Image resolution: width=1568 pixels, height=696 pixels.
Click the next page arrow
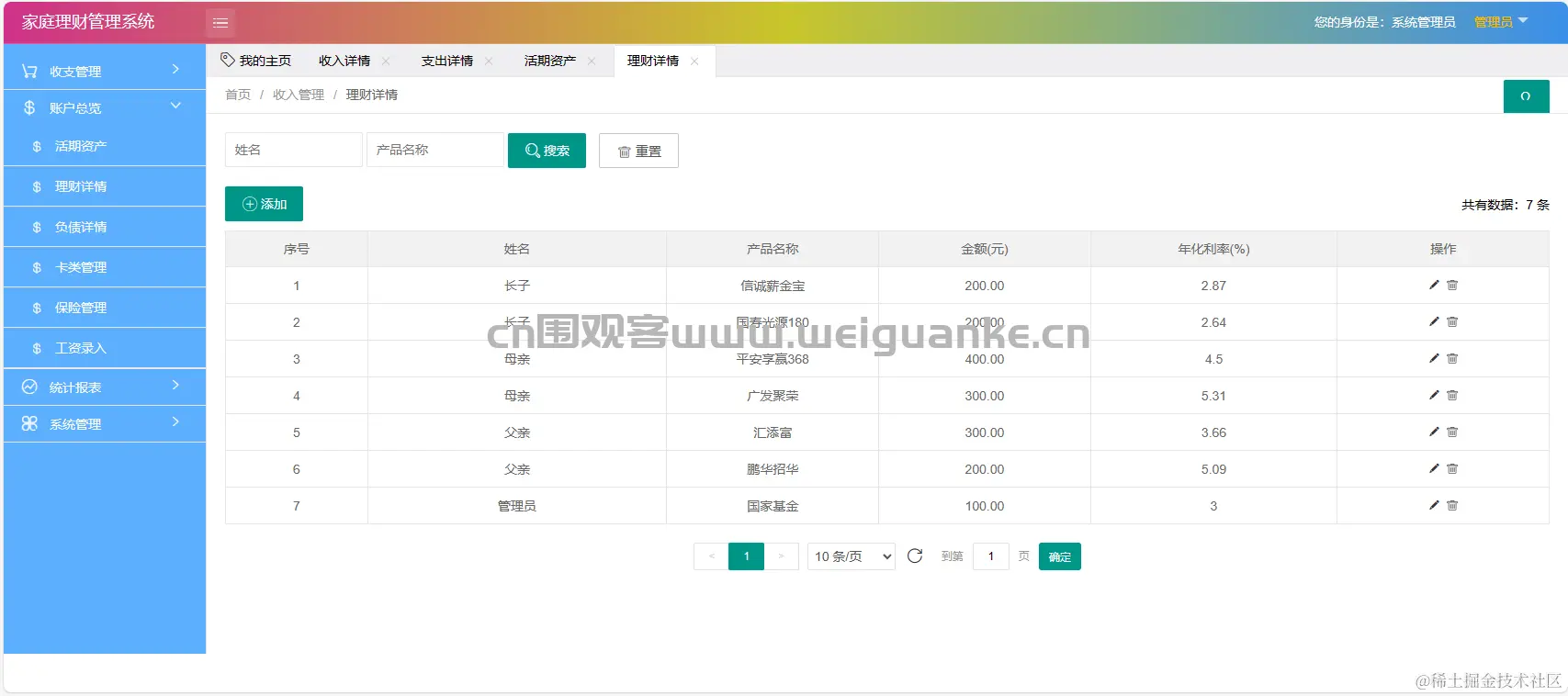point(782,556)
